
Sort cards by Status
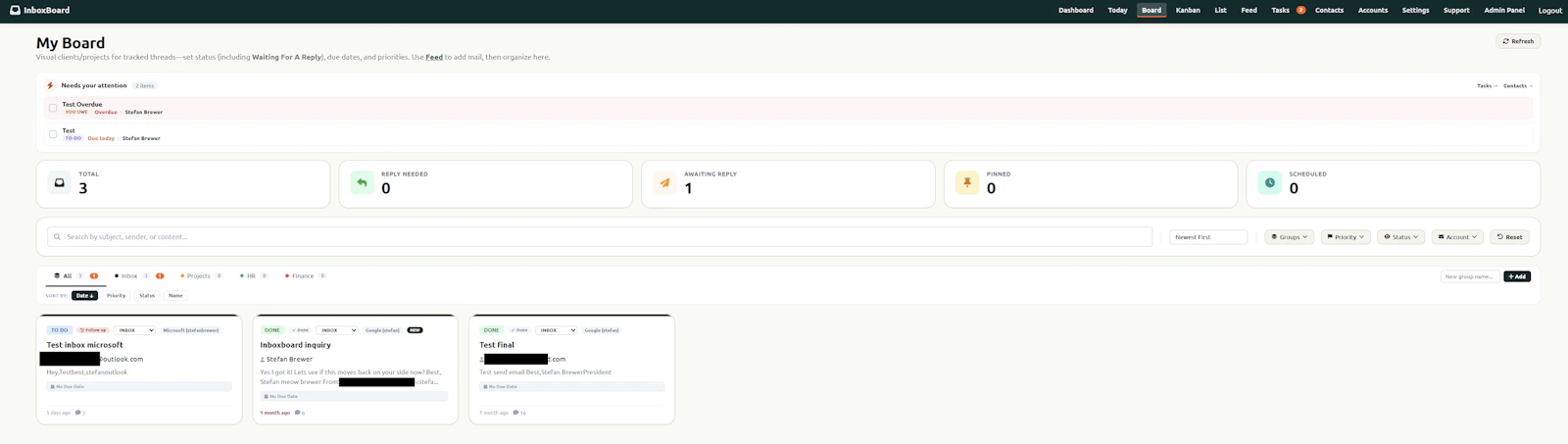pos(147,295)
